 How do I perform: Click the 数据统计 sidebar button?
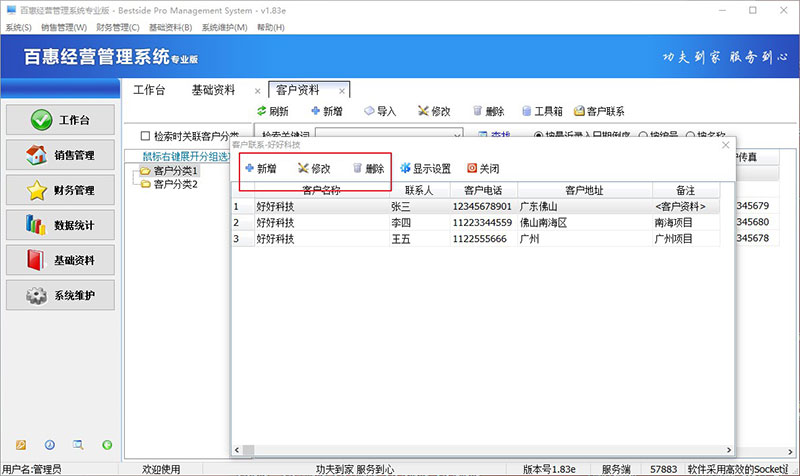coord(62,225)
